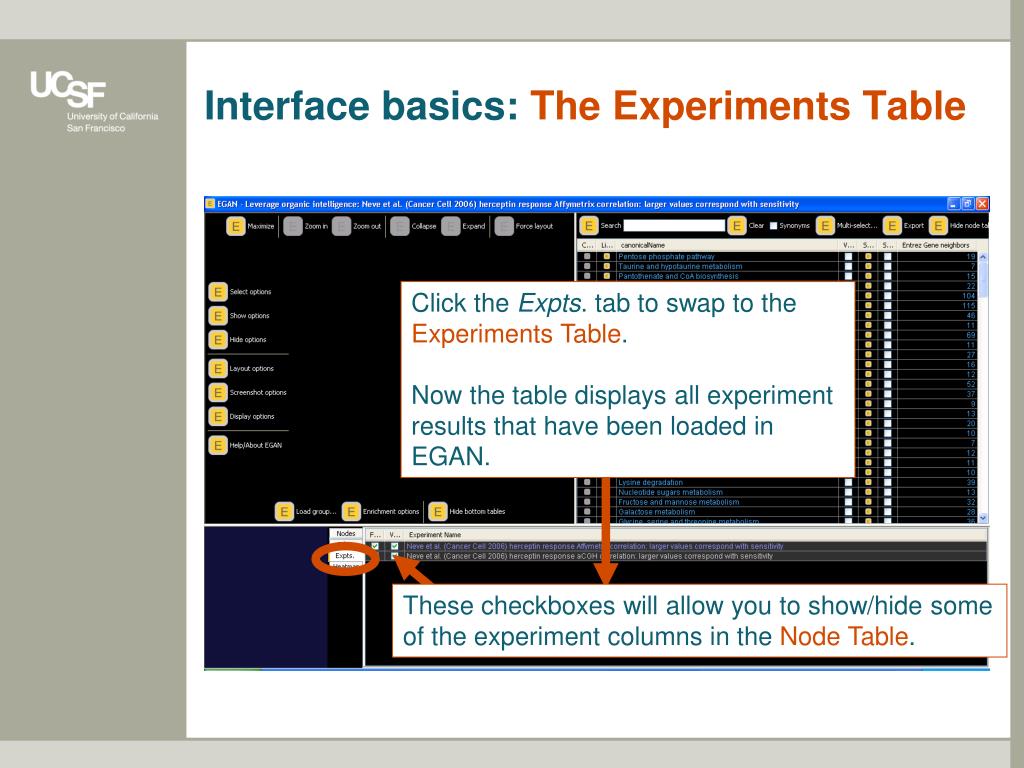Select Nucleotide sugars metabolism row
1024x768 pixels.
[778, 492]
